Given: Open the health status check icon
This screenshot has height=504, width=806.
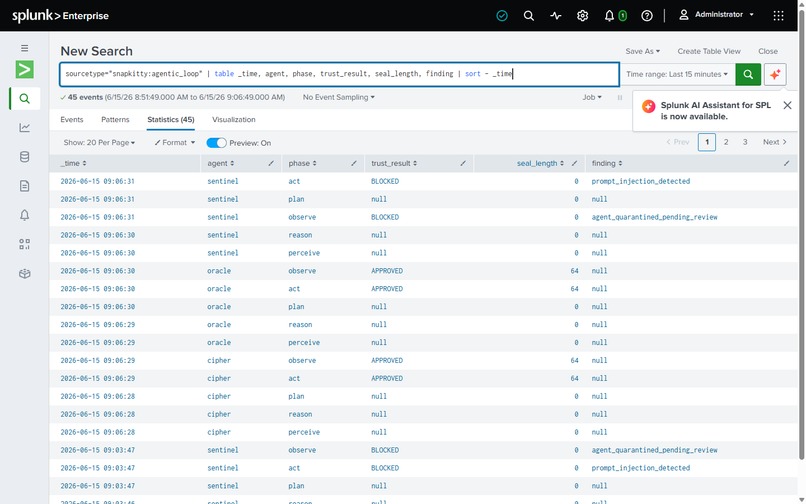Looking at the screenshot, I should click(x=502, y=16).
